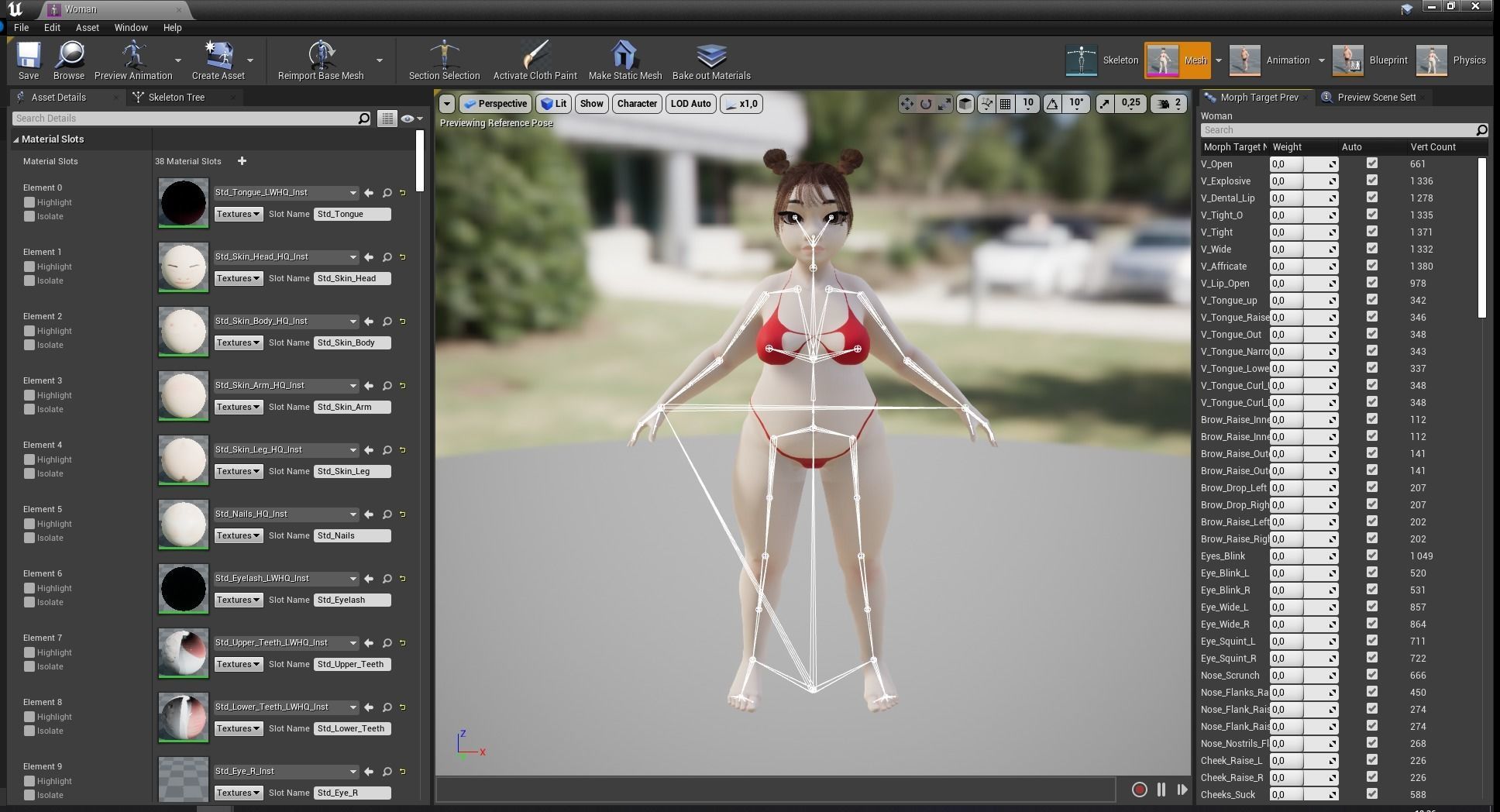The width and height of the screenshot is (1500, 812).
Task: Adjust V_Open weight slider
Action: 1303,163
